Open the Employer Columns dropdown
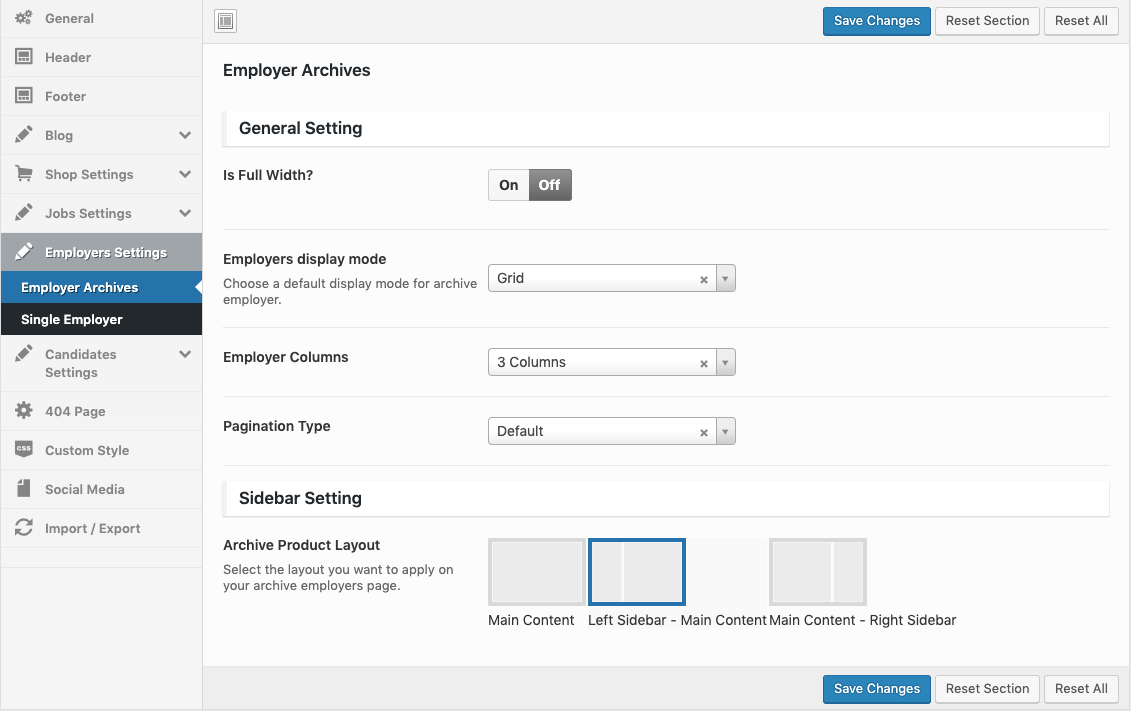Screen dimensions: 1131x711 click(x=611, y=363)
